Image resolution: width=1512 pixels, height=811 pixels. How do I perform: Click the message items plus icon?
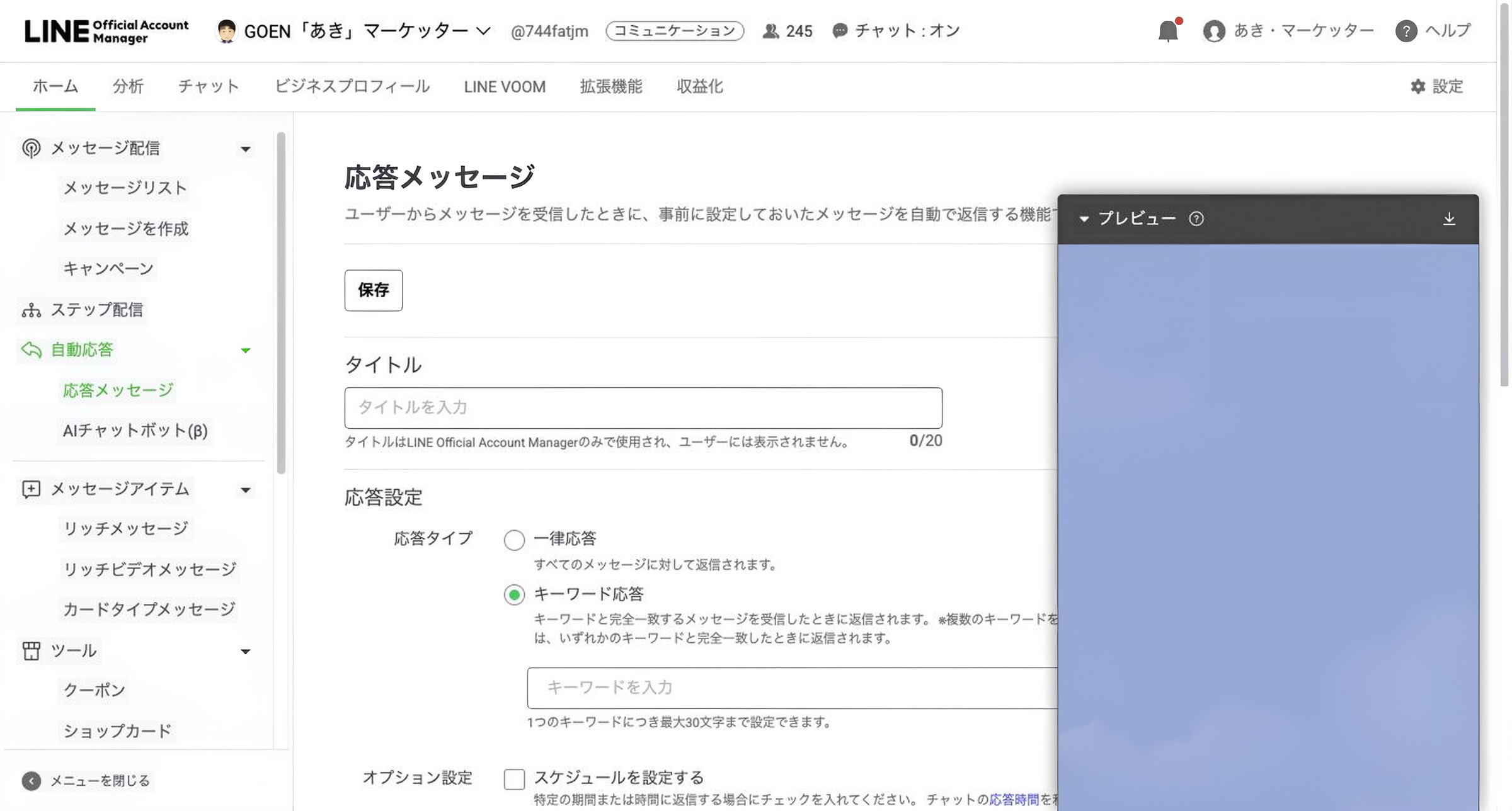(x=31, y=489)
